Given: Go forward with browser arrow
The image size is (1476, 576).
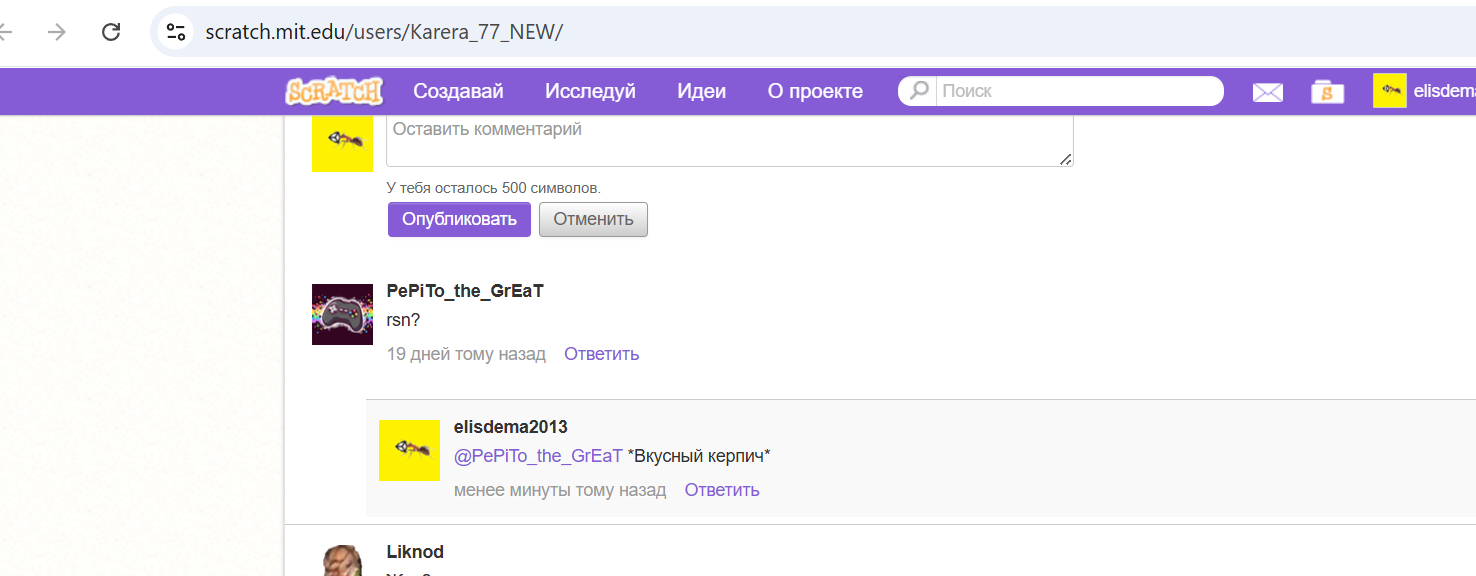Looking at the screenshot, I should pyautogui.click(x=57, y=32).
